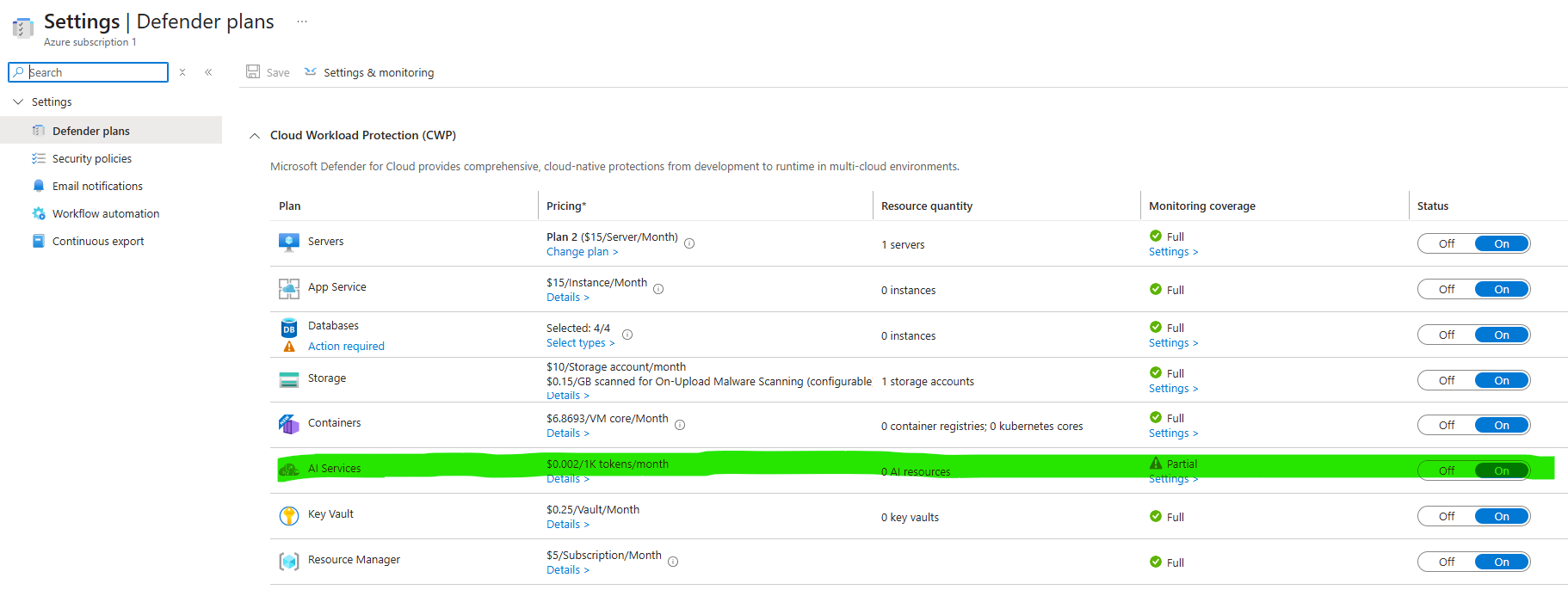Click the Change plan link for Servers
1568x590 pixels.
pyautogui.click(x=582, y=252)
